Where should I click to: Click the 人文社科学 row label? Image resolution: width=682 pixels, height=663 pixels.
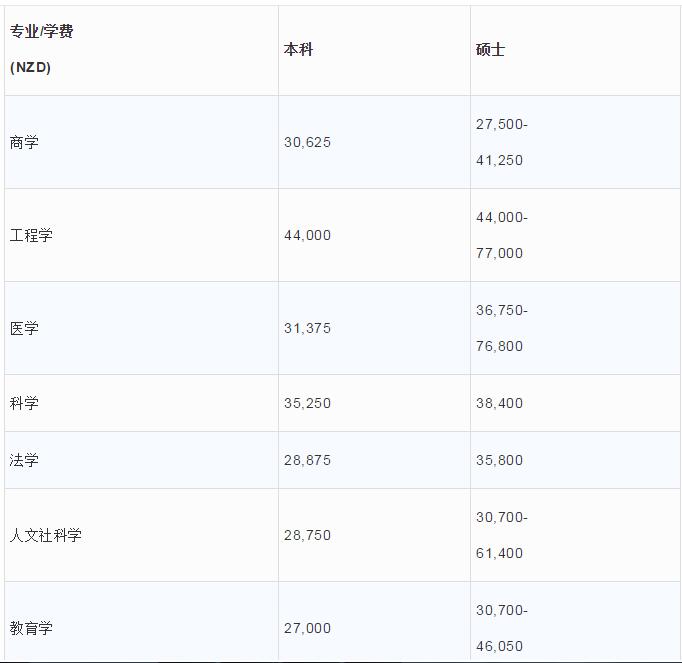tap(46, 535)
